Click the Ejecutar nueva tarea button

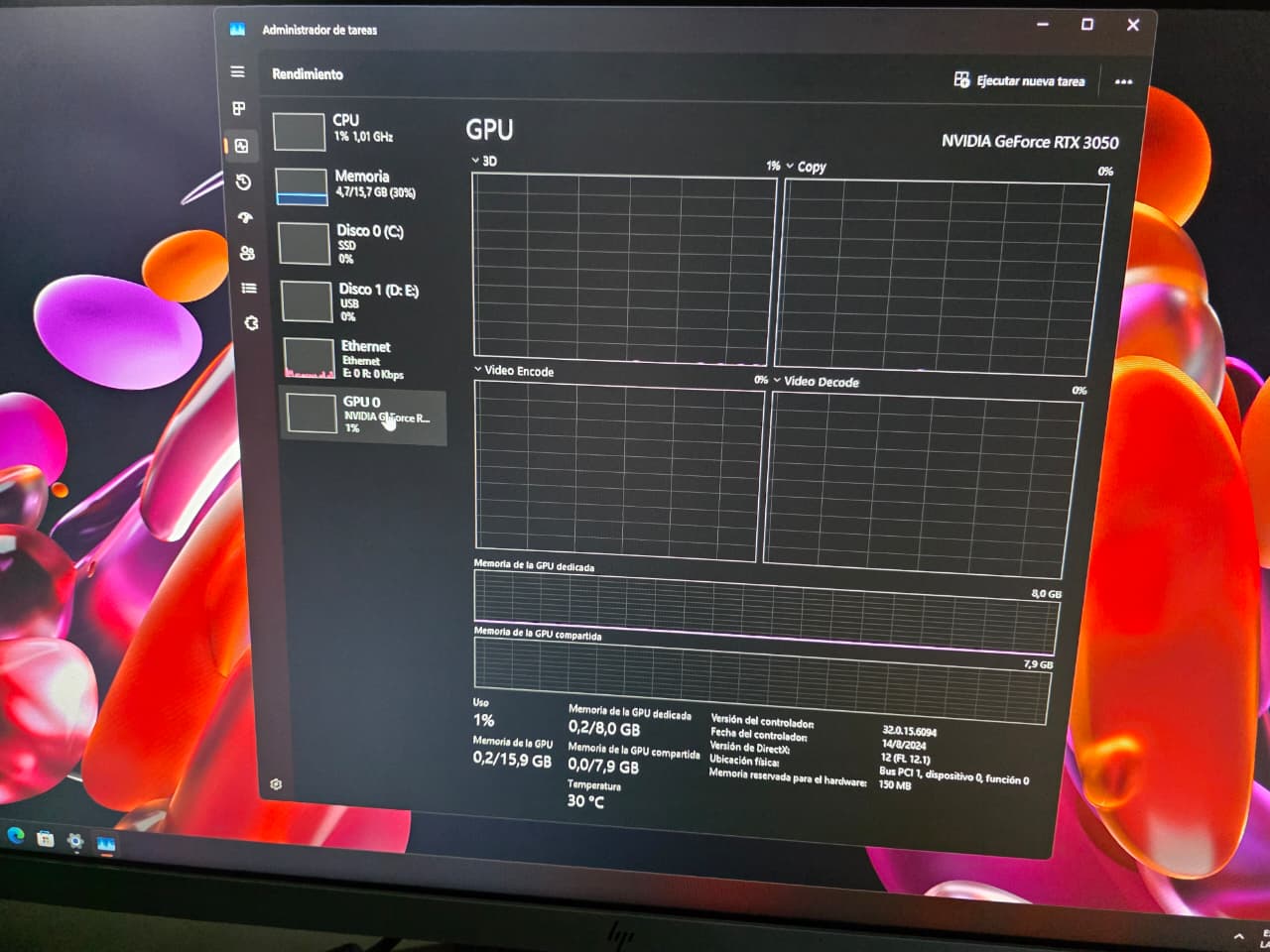pyautogui.click(x=1021, y=81)
